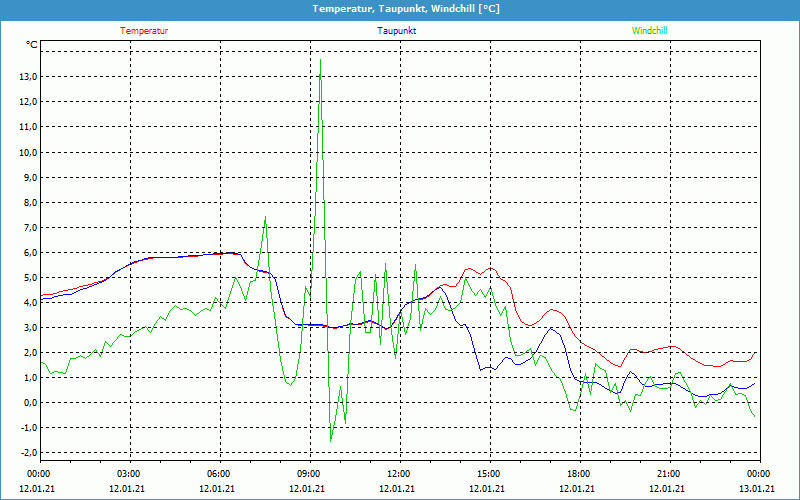Click the 13.01.21 date label
Viewport: 800px width, 500px height.
point(757,488)
